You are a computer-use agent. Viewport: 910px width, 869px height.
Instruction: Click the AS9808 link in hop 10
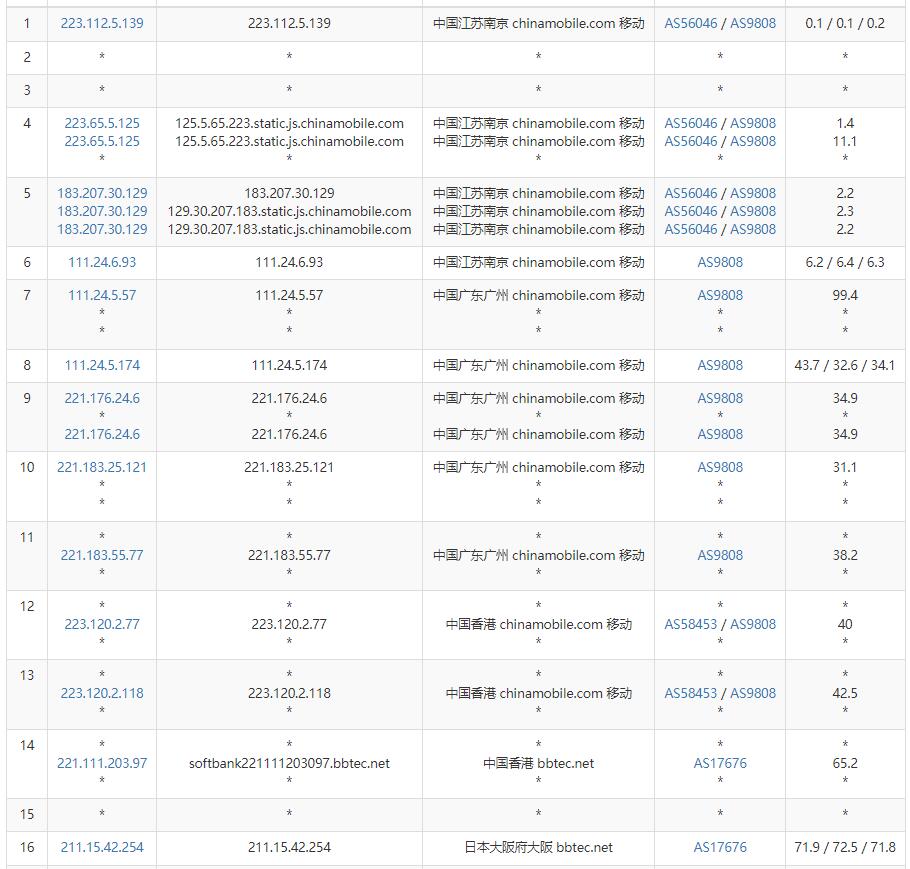click(720, 467)
